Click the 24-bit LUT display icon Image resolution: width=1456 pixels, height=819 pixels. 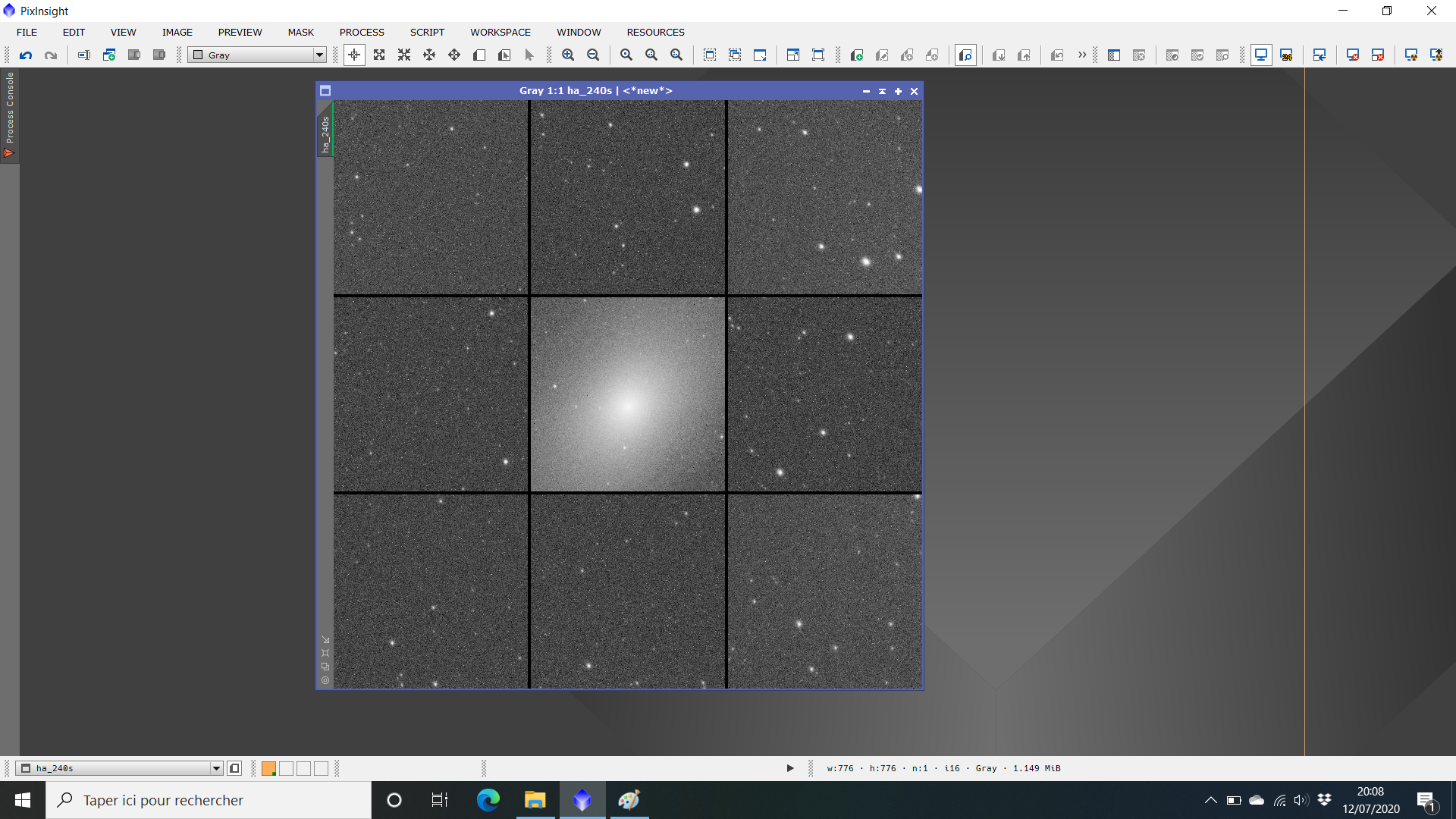click(1286, 55)
